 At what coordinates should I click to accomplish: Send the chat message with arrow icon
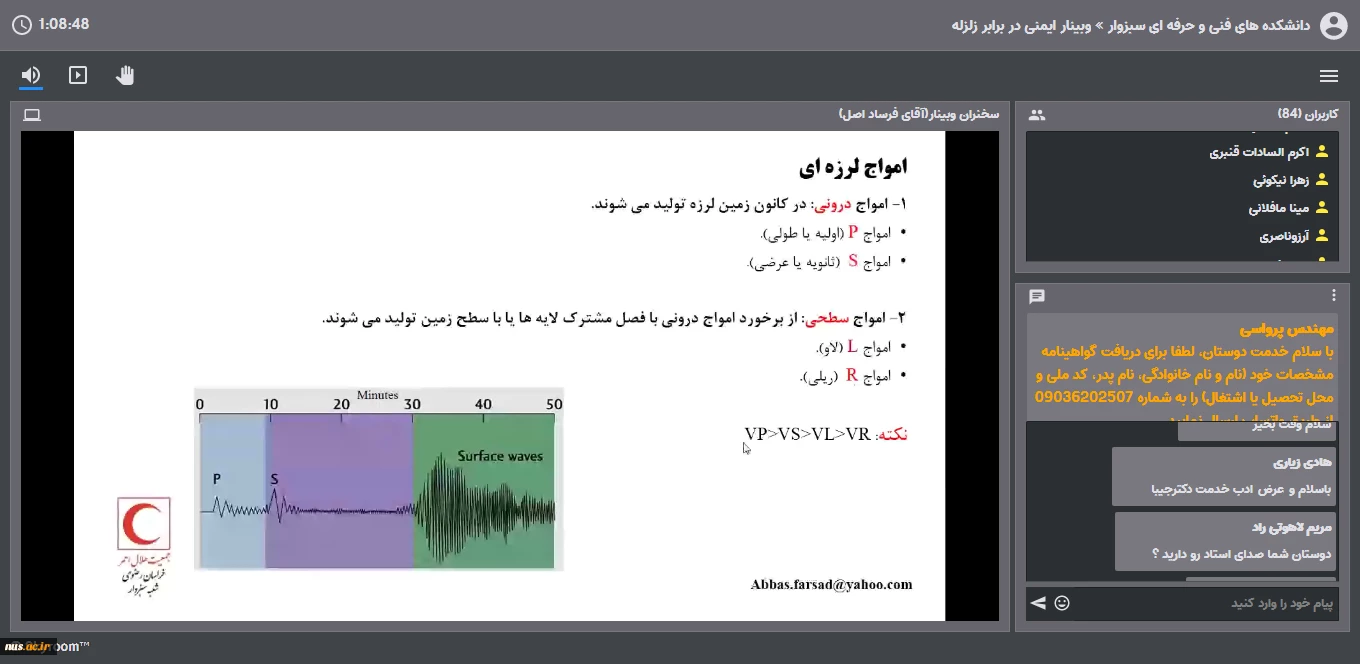click(1038, 603)
